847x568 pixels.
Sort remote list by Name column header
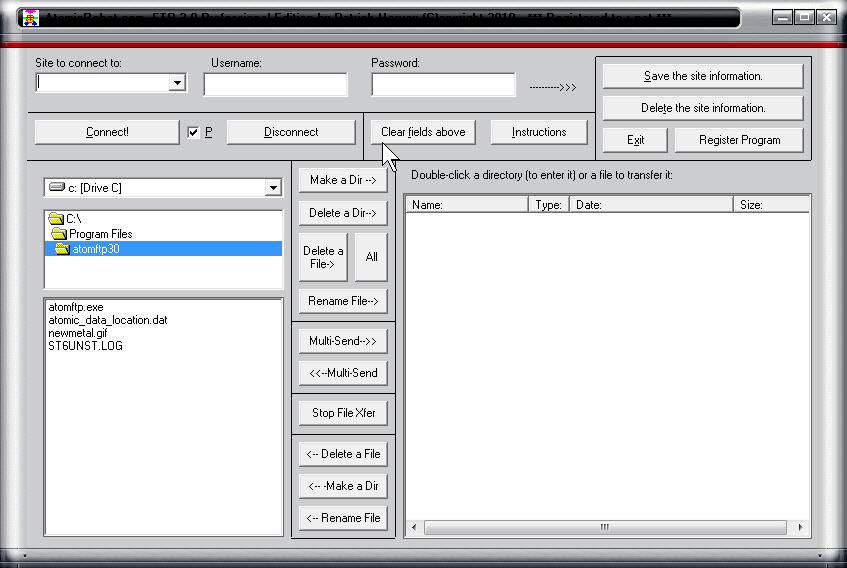[467, 205]
